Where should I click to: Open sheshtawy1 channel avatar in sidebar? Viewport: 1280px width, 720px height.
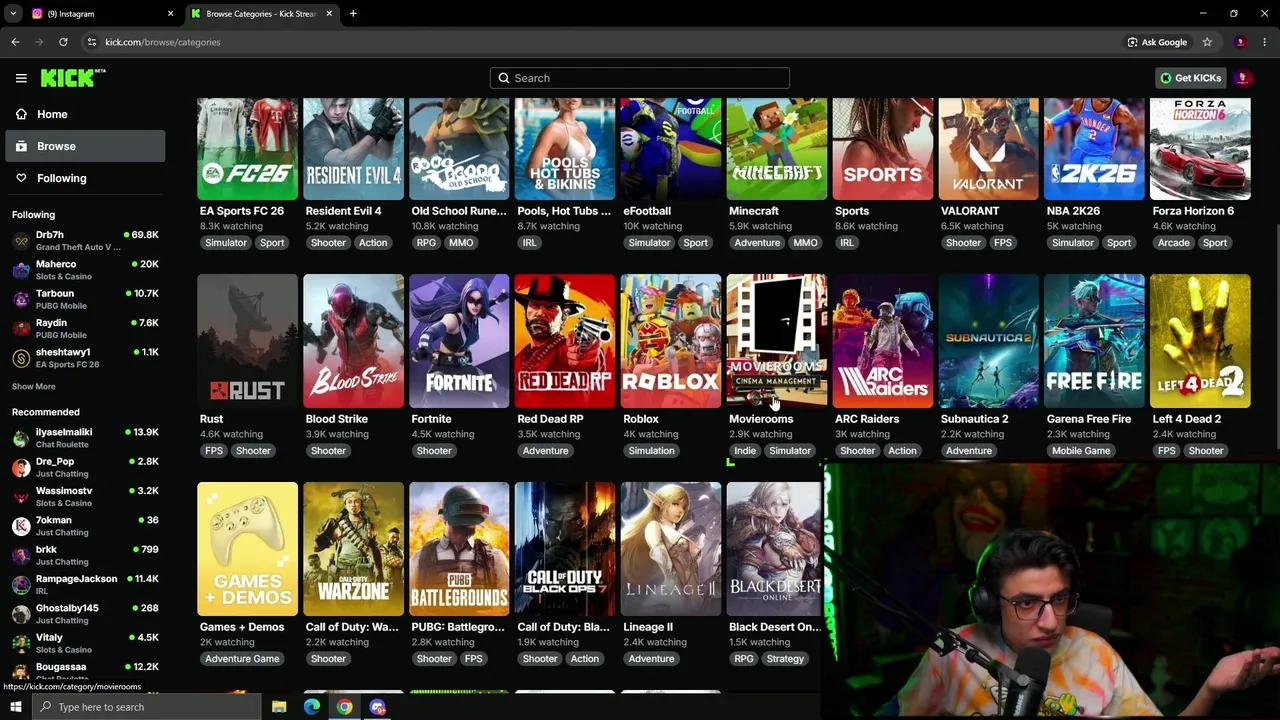pos(21,358)
